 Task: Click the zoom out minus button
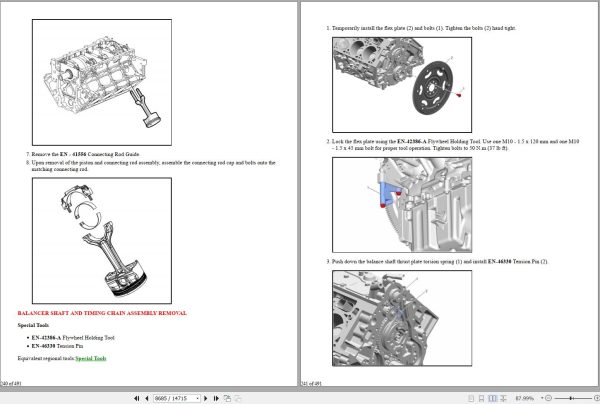(x=548, y=398)
